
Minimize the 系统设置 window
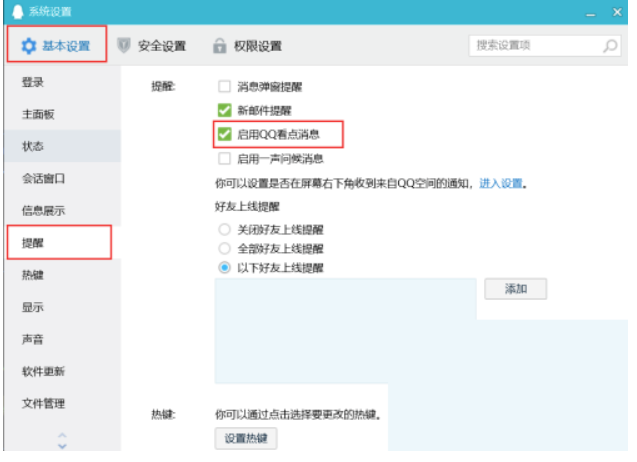[591, 13]
